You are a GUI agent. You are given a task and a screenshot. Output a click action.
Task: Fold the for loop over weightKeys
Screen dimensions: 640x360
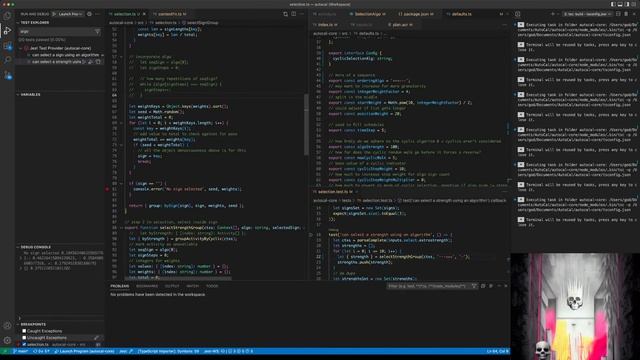point(121,123)
